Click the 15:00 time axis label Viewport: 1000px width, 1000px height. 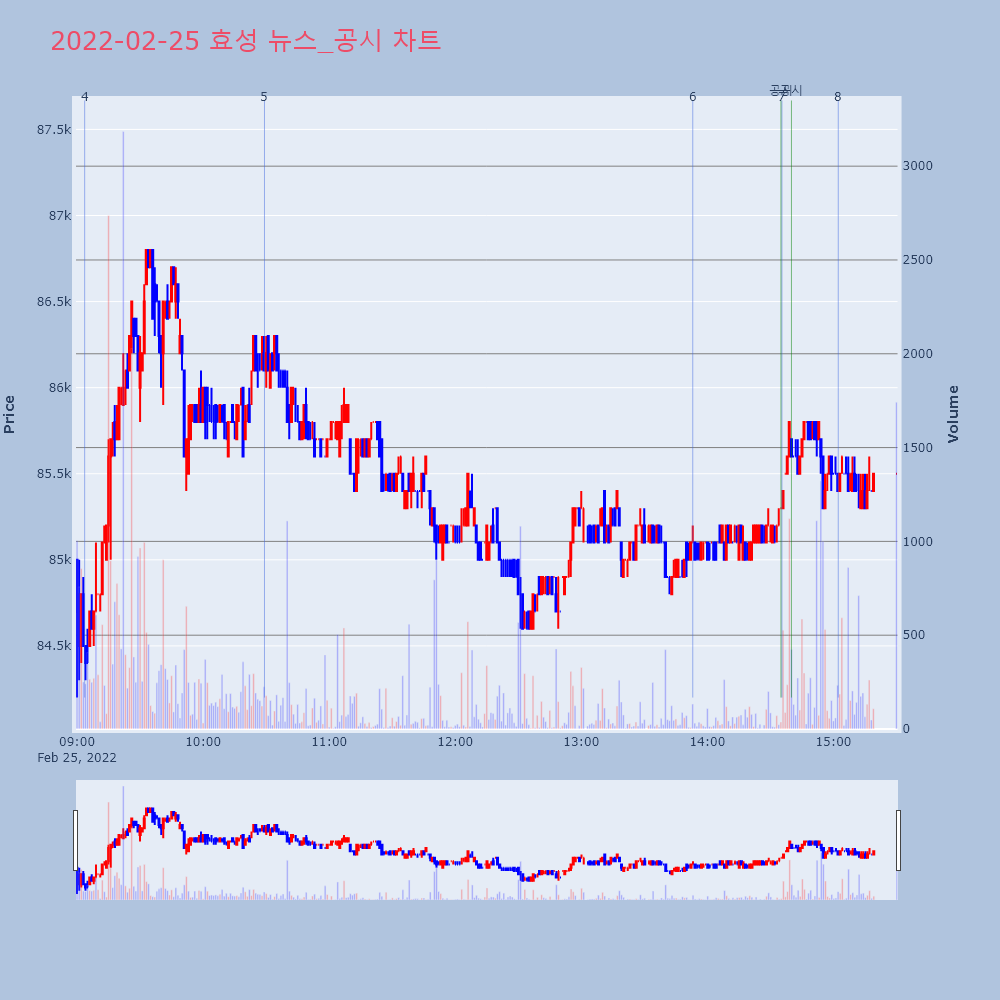pos(834,742)
